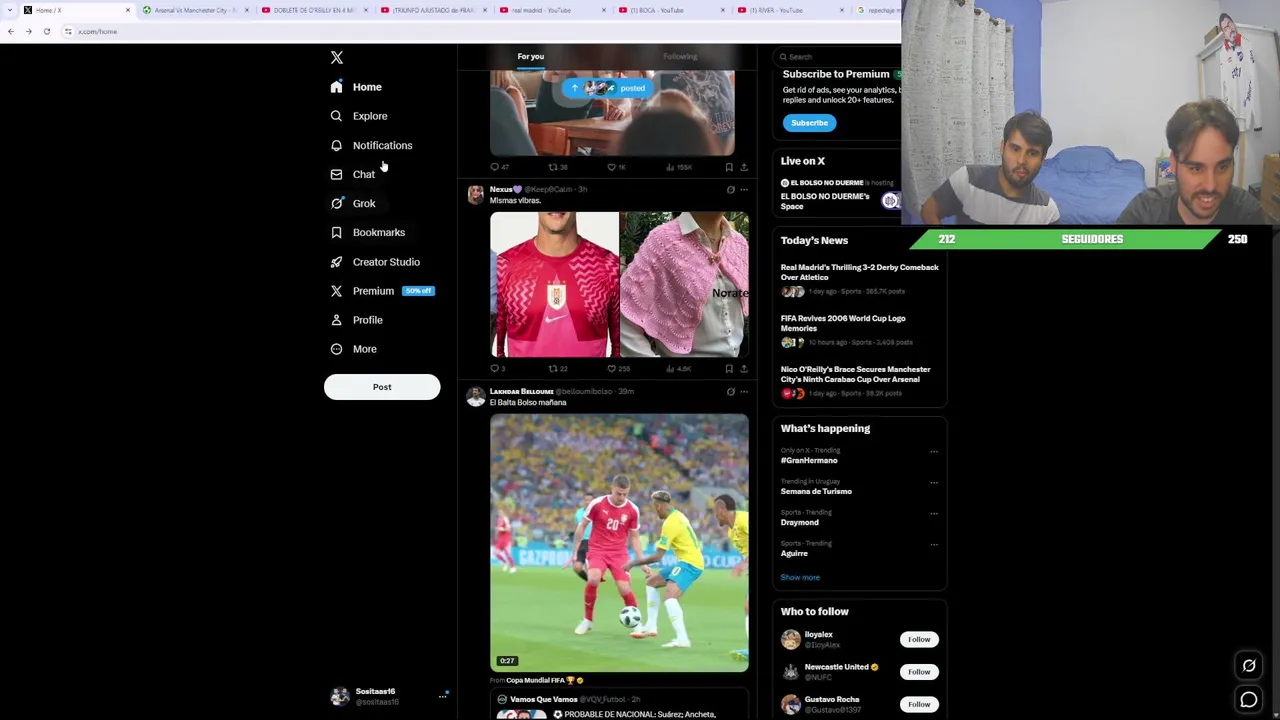Open Lakhdar Belloumi profile avatar
This screenshot has width=1280, height=720.
(475, 396)
